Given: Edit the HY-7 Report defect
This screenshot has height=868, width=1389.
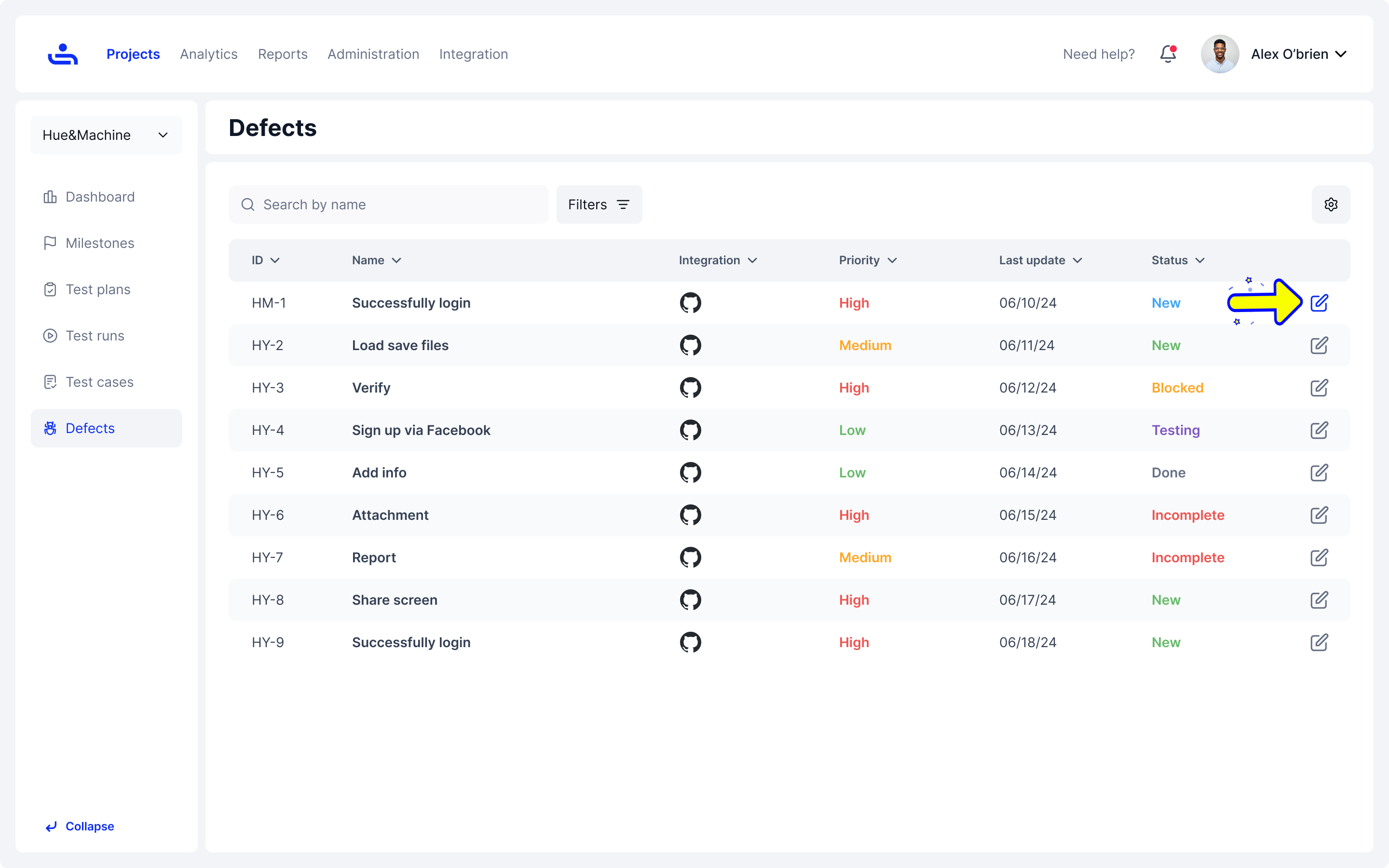Looking at the screenshot, I should [x=1319, y=557].
